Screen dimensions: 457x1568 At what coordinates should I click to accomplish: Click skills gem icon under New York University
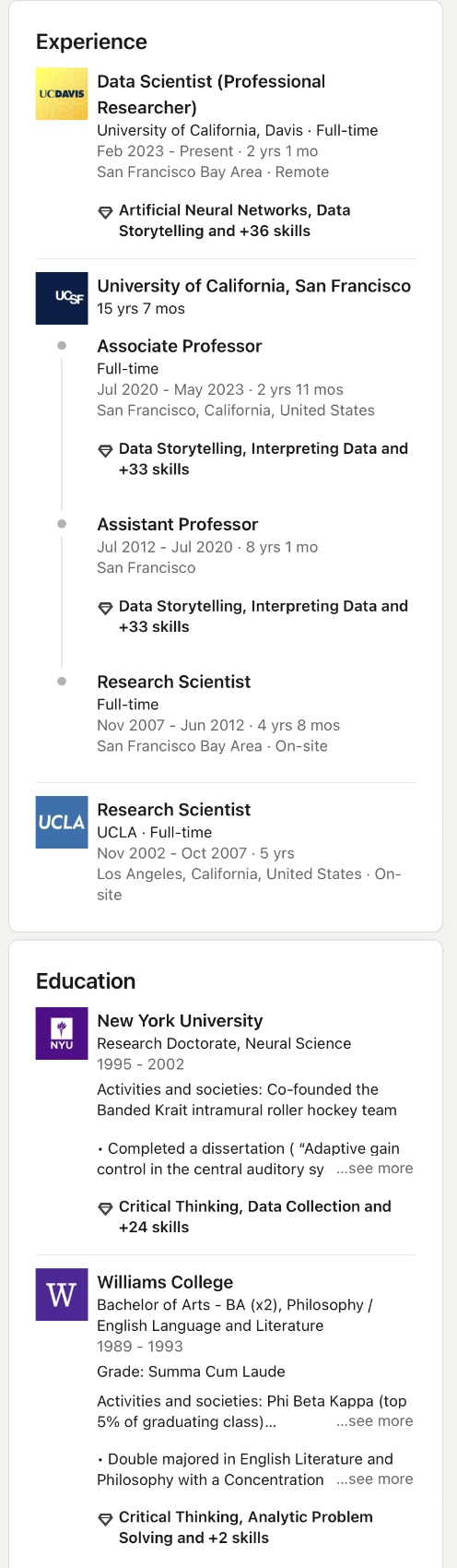[105, 1208]
